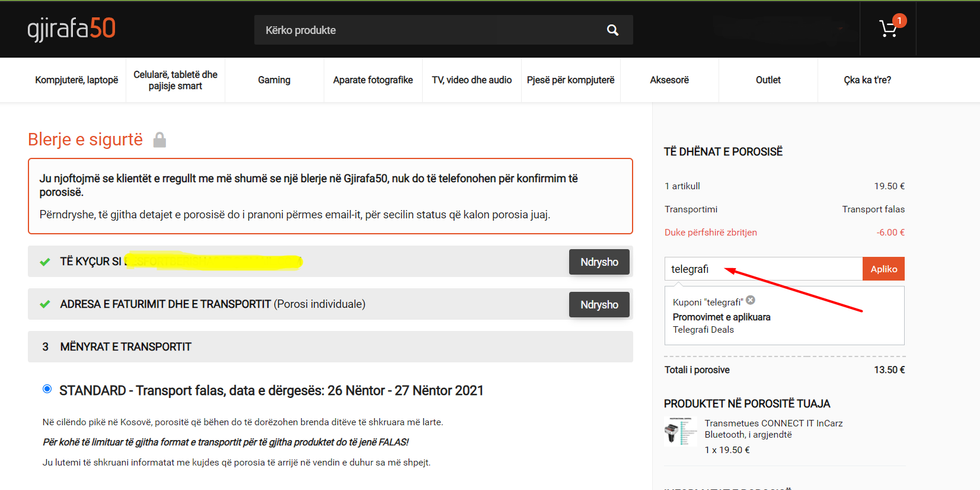This screenshot has height=490, width=980.
Task: Open Celularë, tabletë dhe pajisje smart menu
Action: point(175,80)
